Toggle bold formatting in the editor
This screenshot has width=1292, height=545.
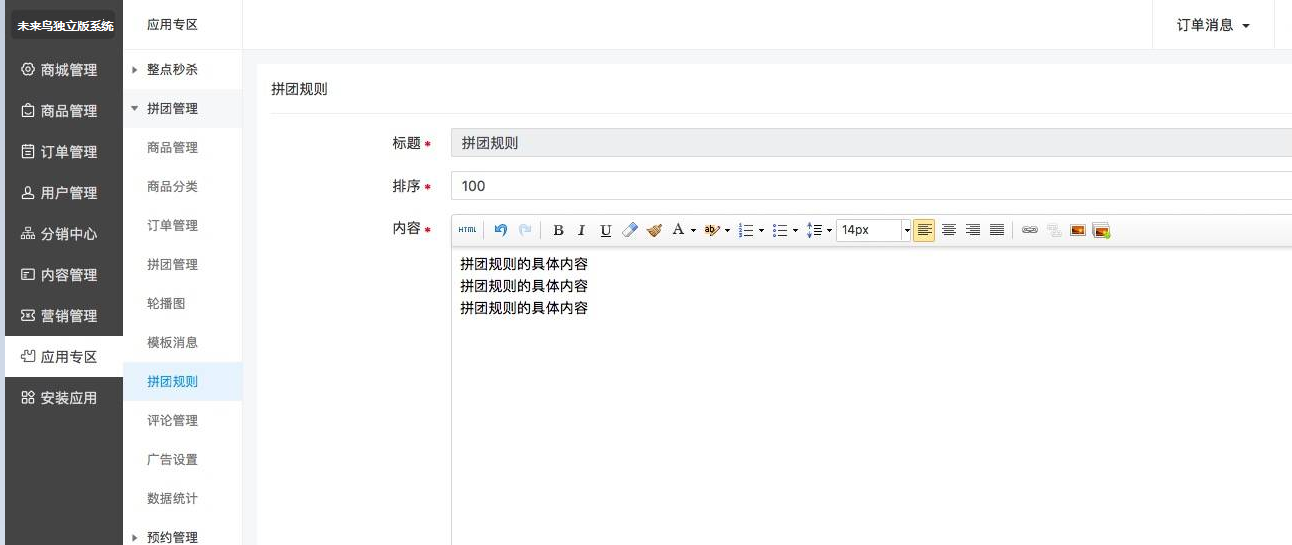pos(558,230)
